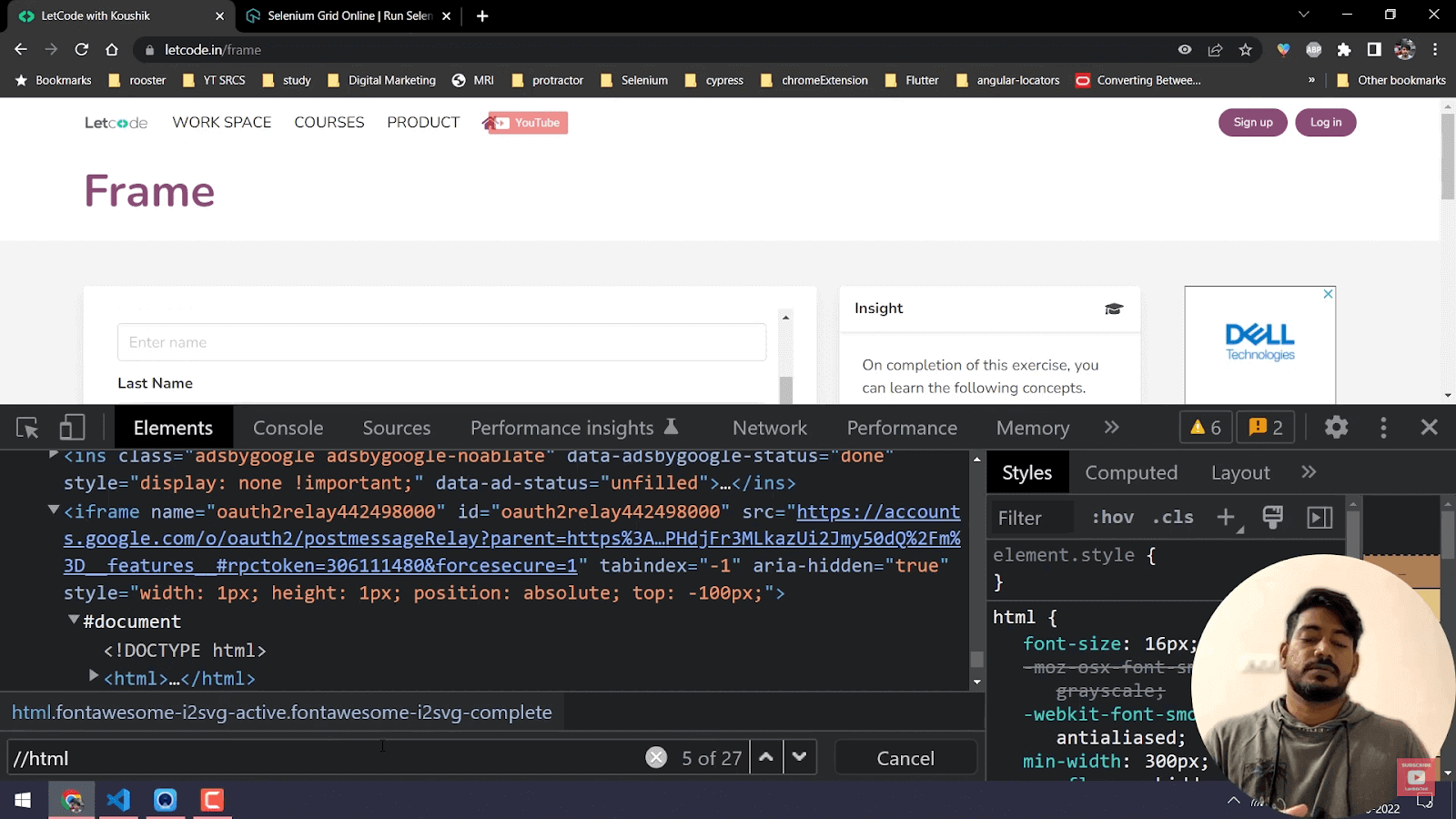Go to the previous search match

tap(766, 757)
